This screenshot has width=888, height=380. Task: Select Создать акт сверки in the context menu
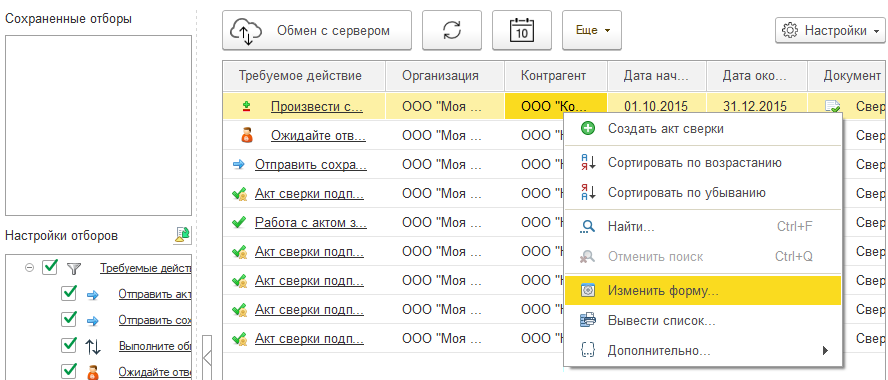pyautogui.click(x=703, y=129)
